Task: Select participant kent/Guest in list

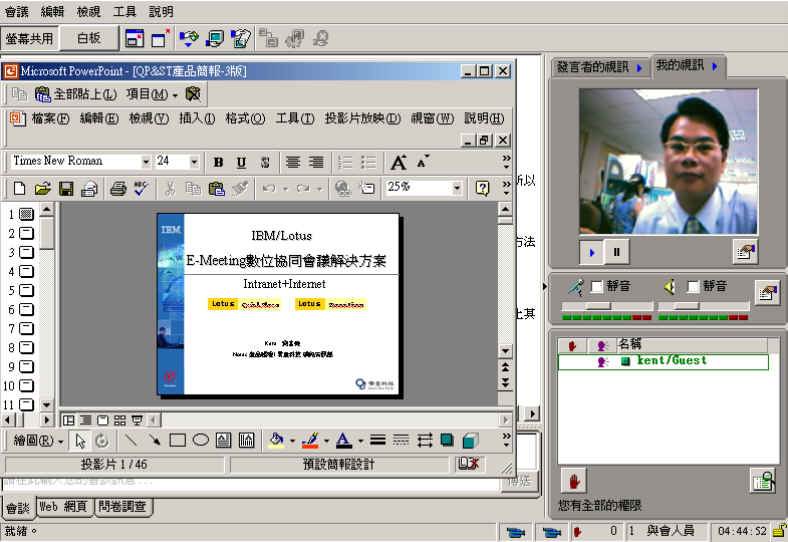Action: click(x=663, y=361)
